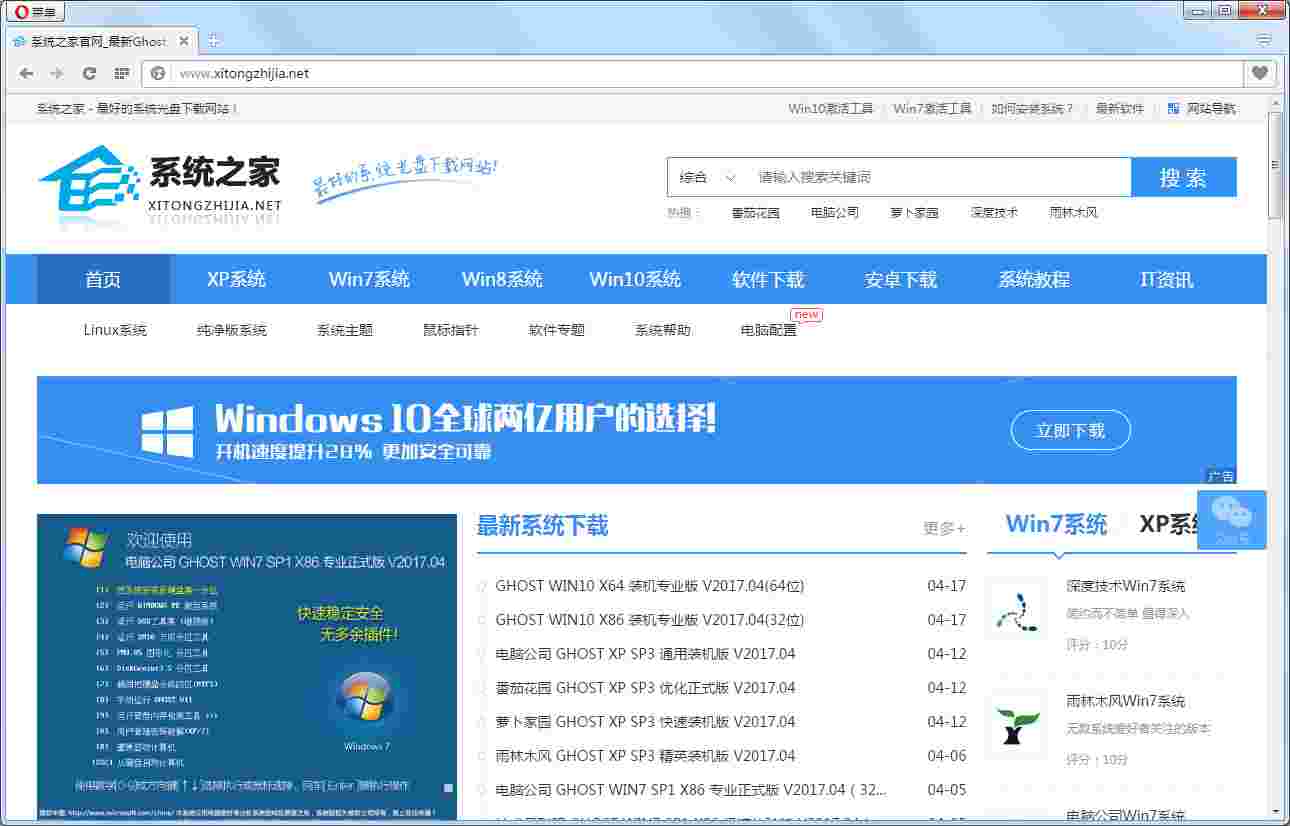Open the Speed Dial grid

[122, 73]
